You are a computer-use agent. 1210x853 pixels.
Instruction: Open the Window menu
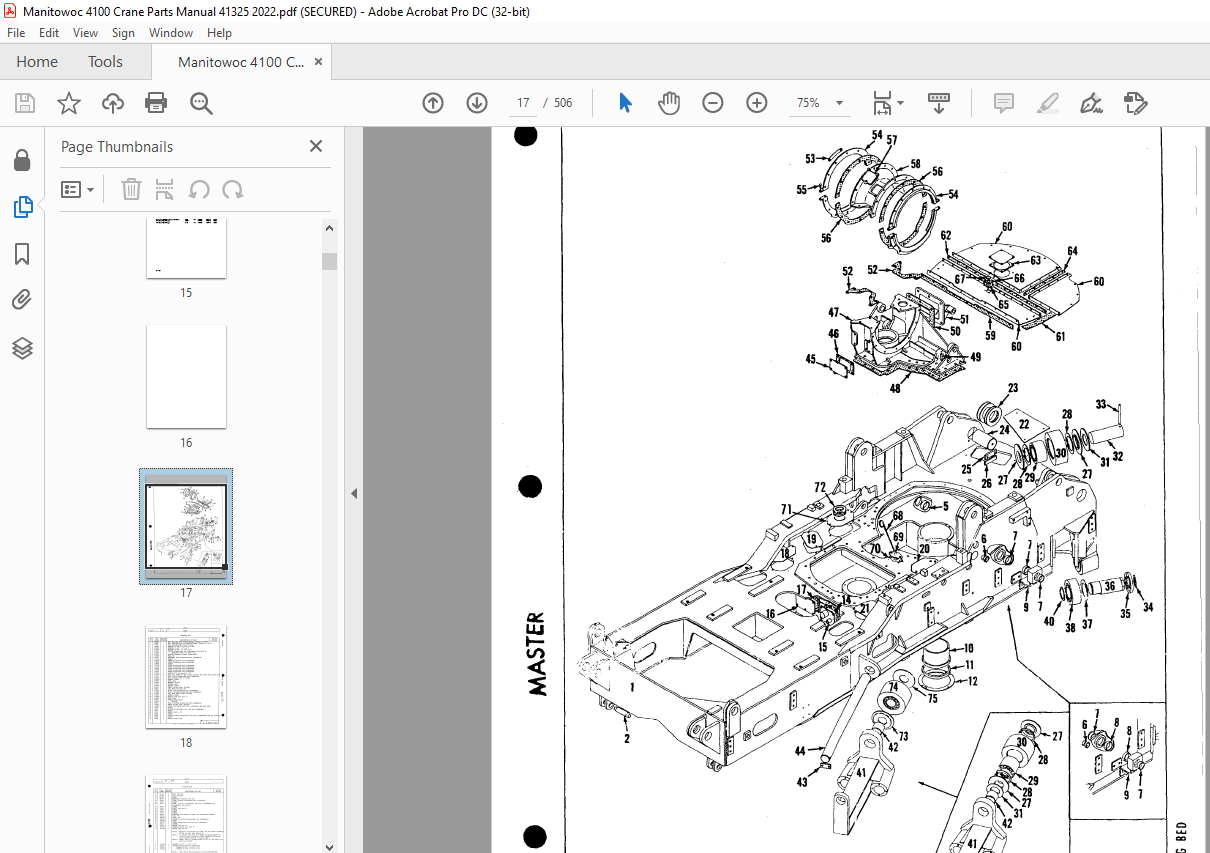point(171,33)
